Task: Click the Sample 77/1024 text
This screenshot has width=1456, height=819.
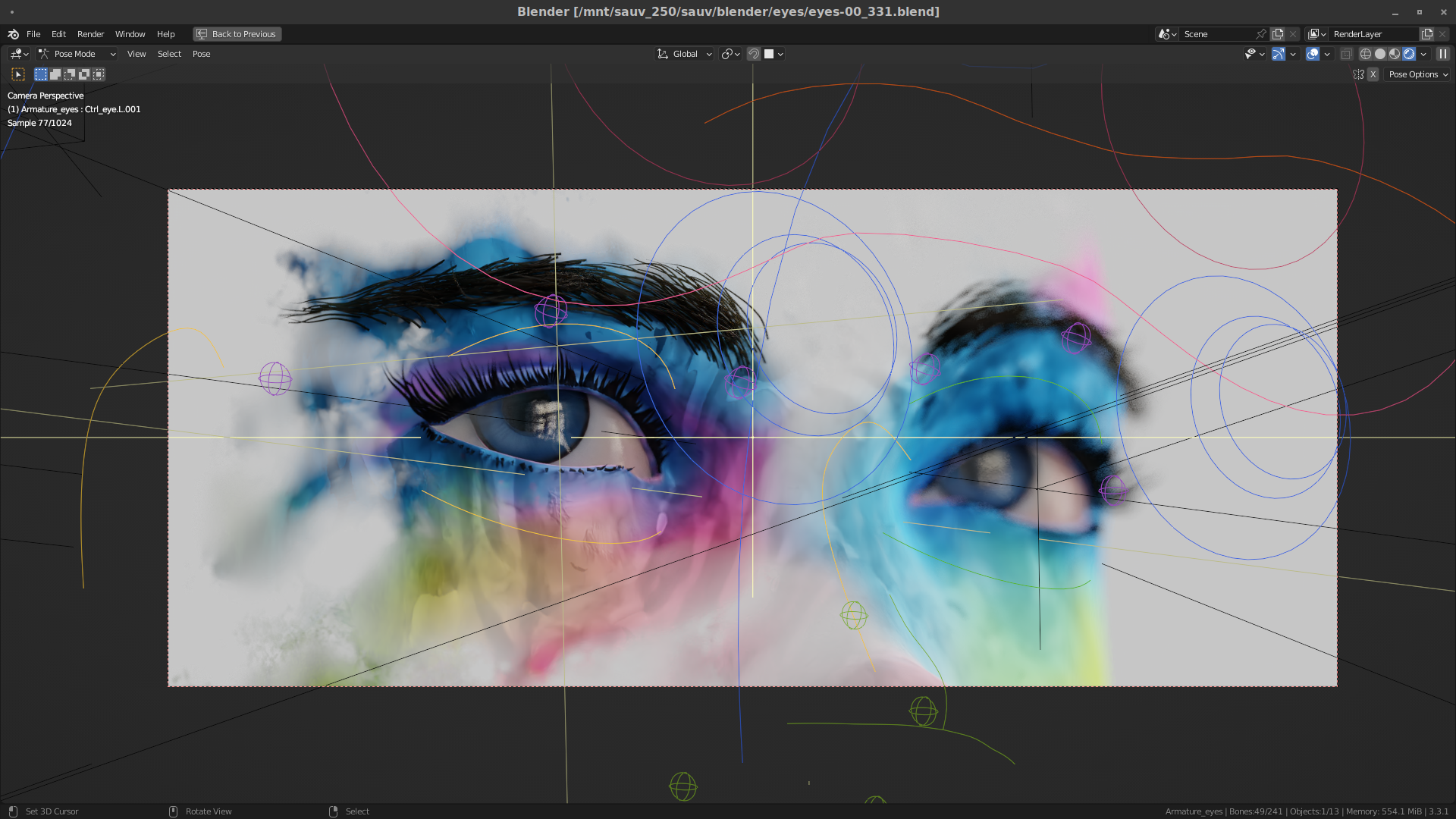Action: click(39, 123)
